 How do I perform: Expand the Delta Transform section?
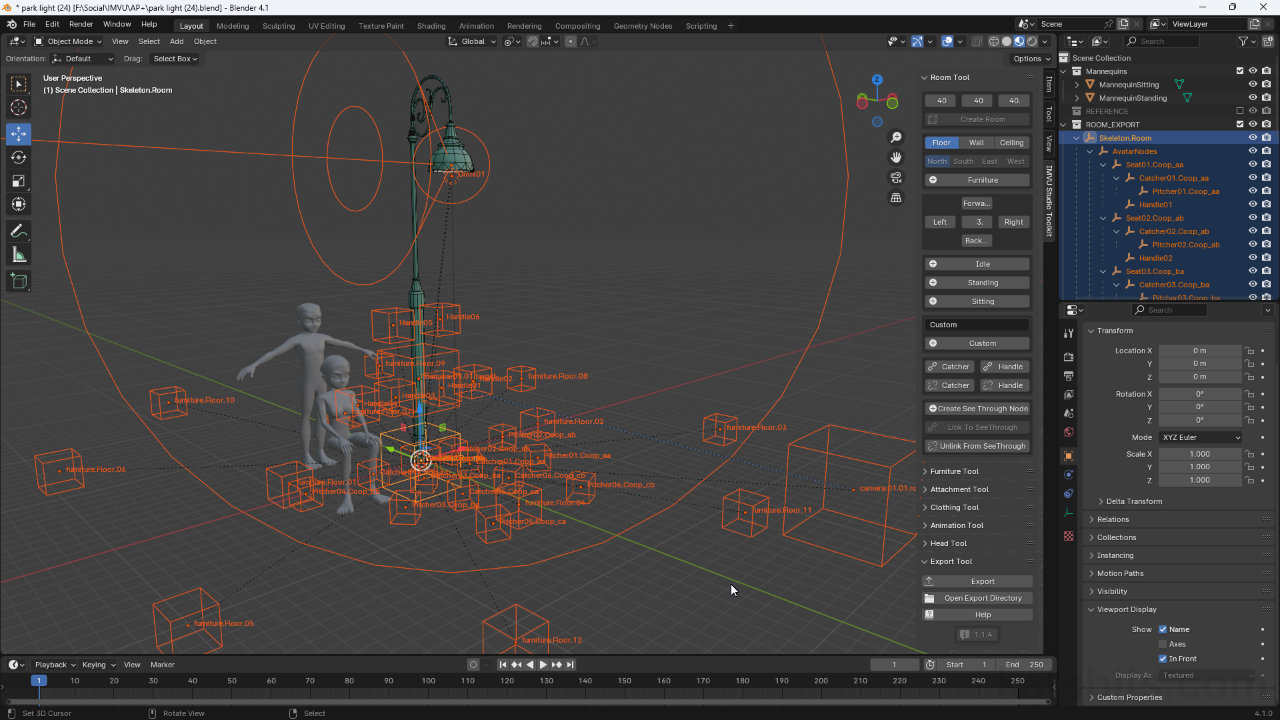1134,501
